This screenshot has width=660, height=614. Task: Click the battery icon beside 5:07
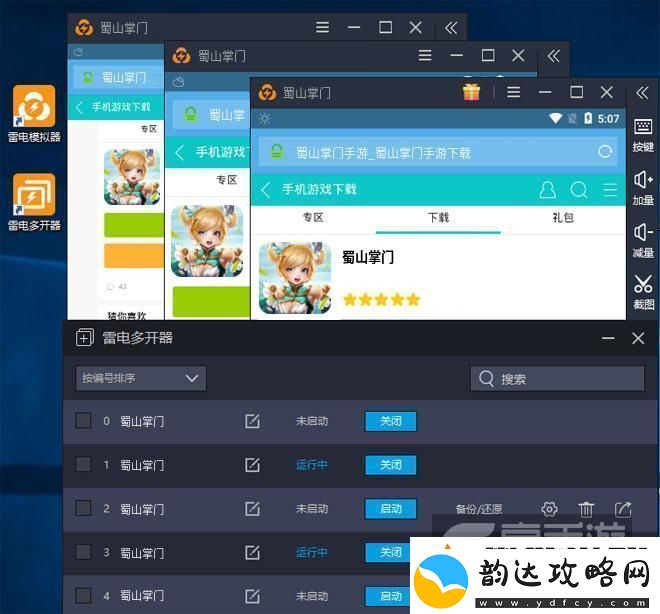588,119
